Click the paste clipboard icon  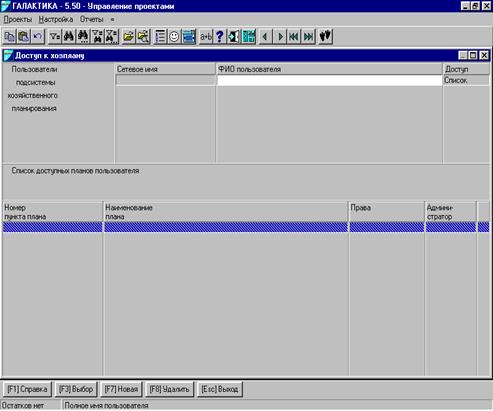(x=24, y=36)
